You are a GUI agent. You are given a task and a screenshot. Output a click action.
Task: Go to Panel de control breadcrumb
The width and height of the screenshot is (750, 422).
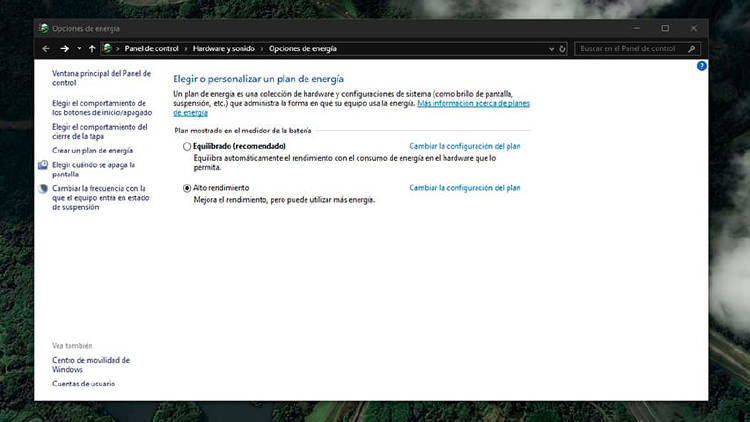pyautogui.click(x=150, y=48)
